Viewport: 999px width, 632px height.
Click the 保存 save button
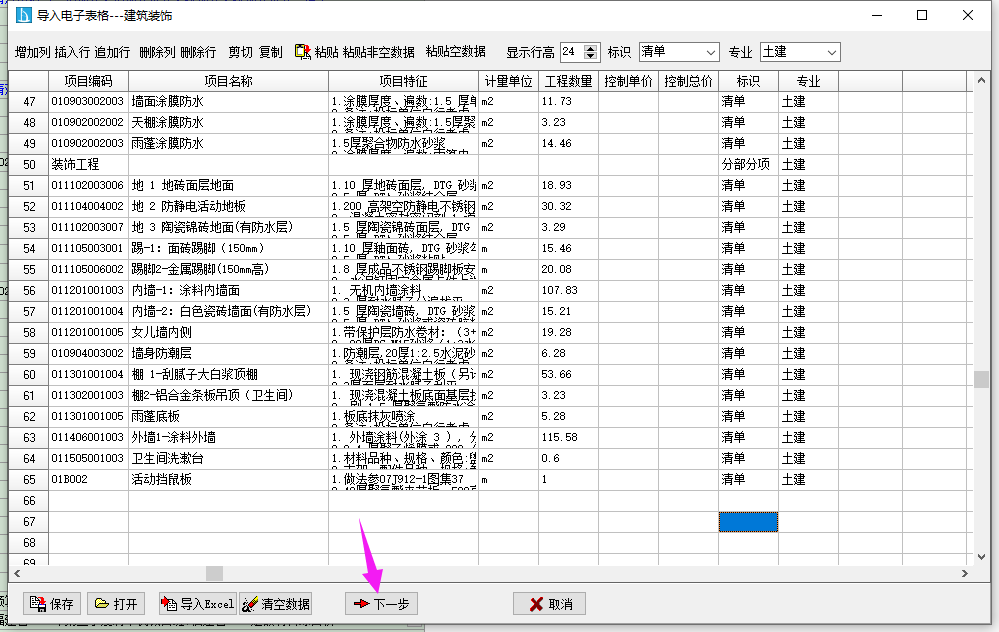pyautogui.click(x=52, y=604)
